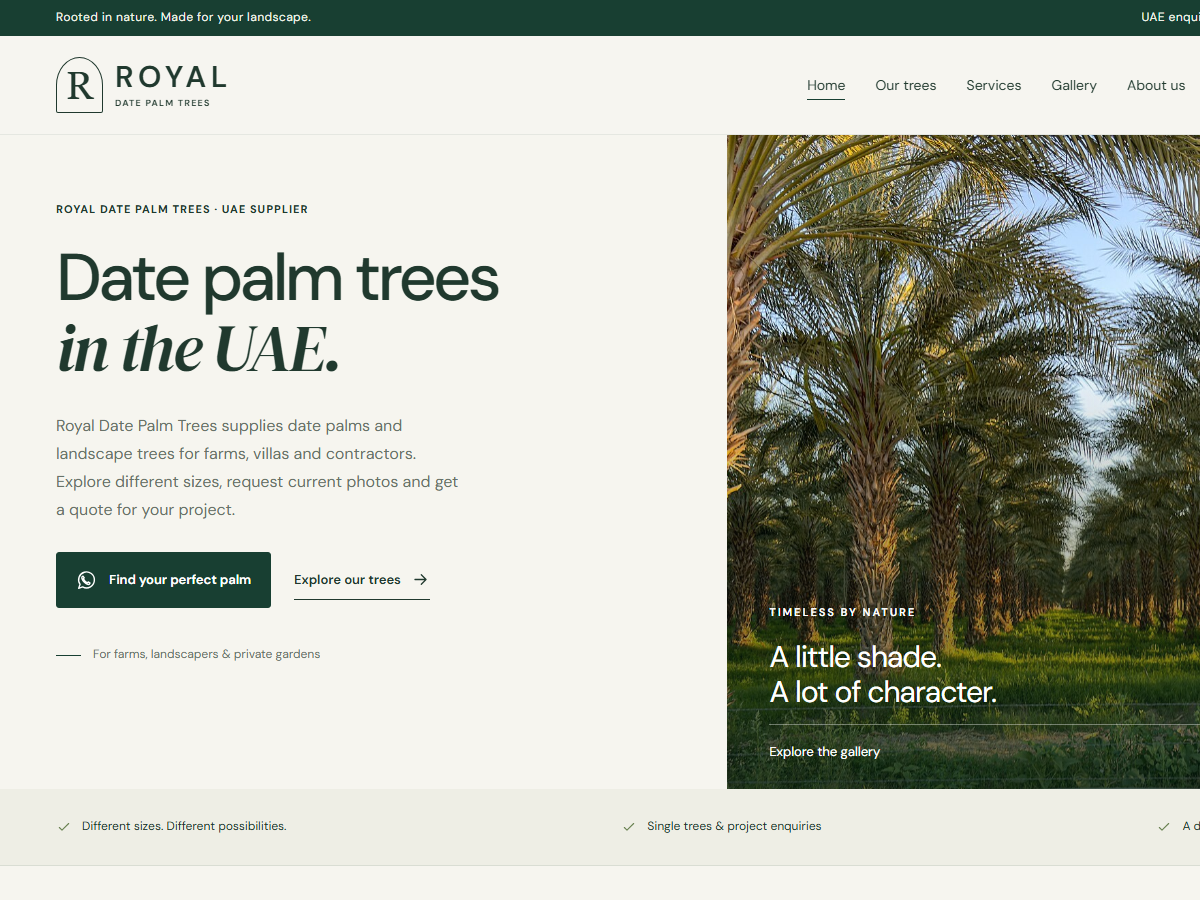Select the Royal Date Palm Trees · UAE Supplier label
Viewport: 1200px width, 900px height.
coord(182,210)
